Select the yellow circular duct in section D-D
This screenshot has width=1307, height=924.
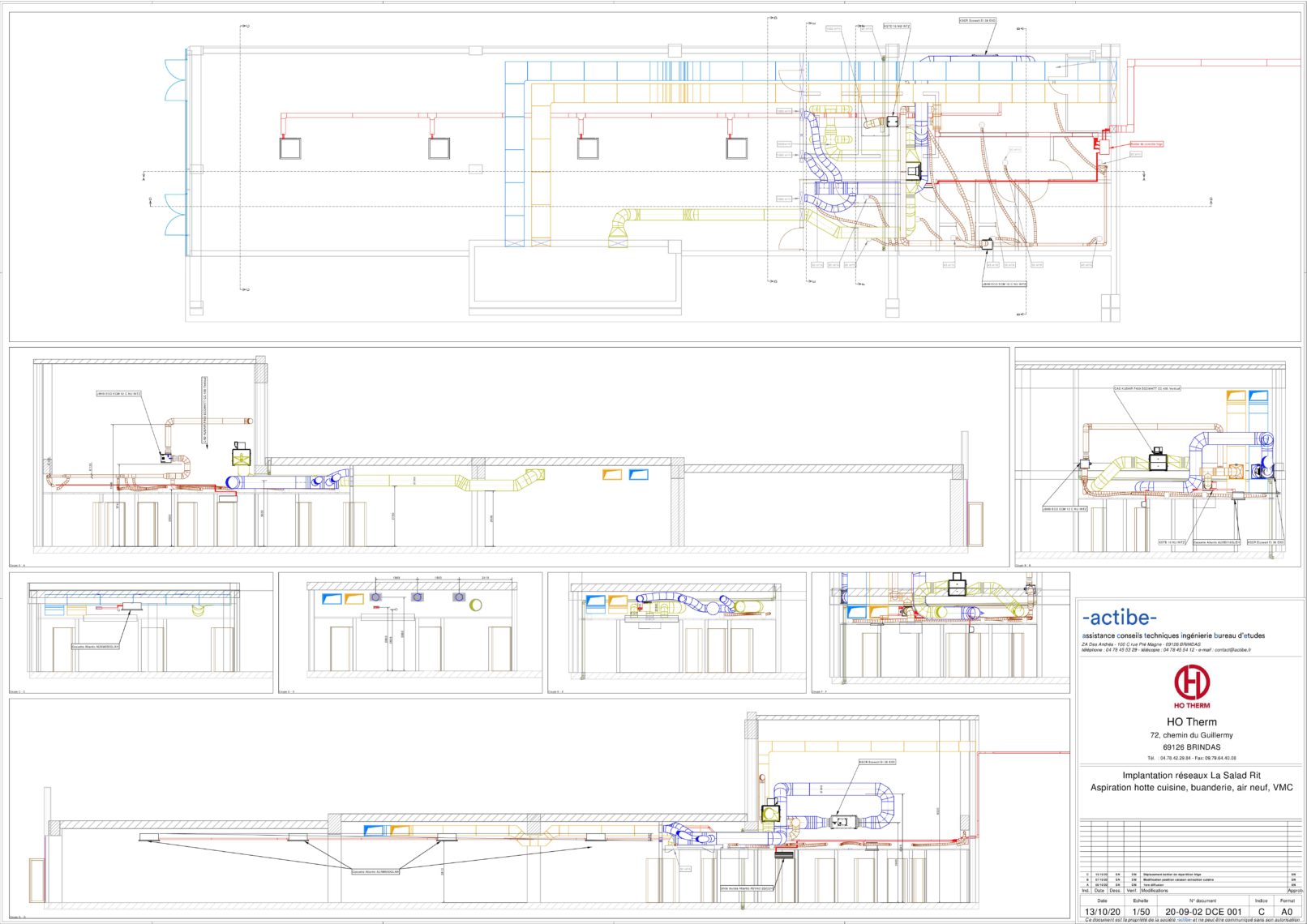click(x=477, y=604)
